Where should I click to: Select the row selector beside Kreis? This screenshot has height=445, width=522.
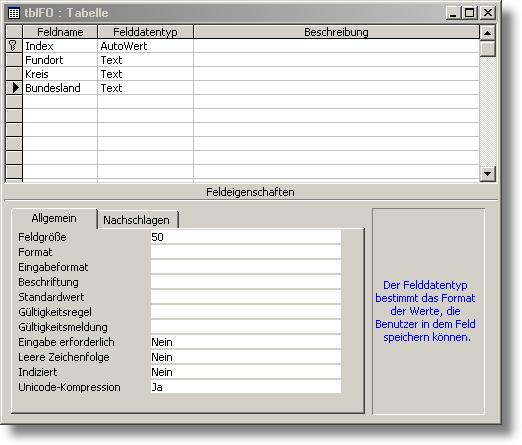[x=14, y=74]
